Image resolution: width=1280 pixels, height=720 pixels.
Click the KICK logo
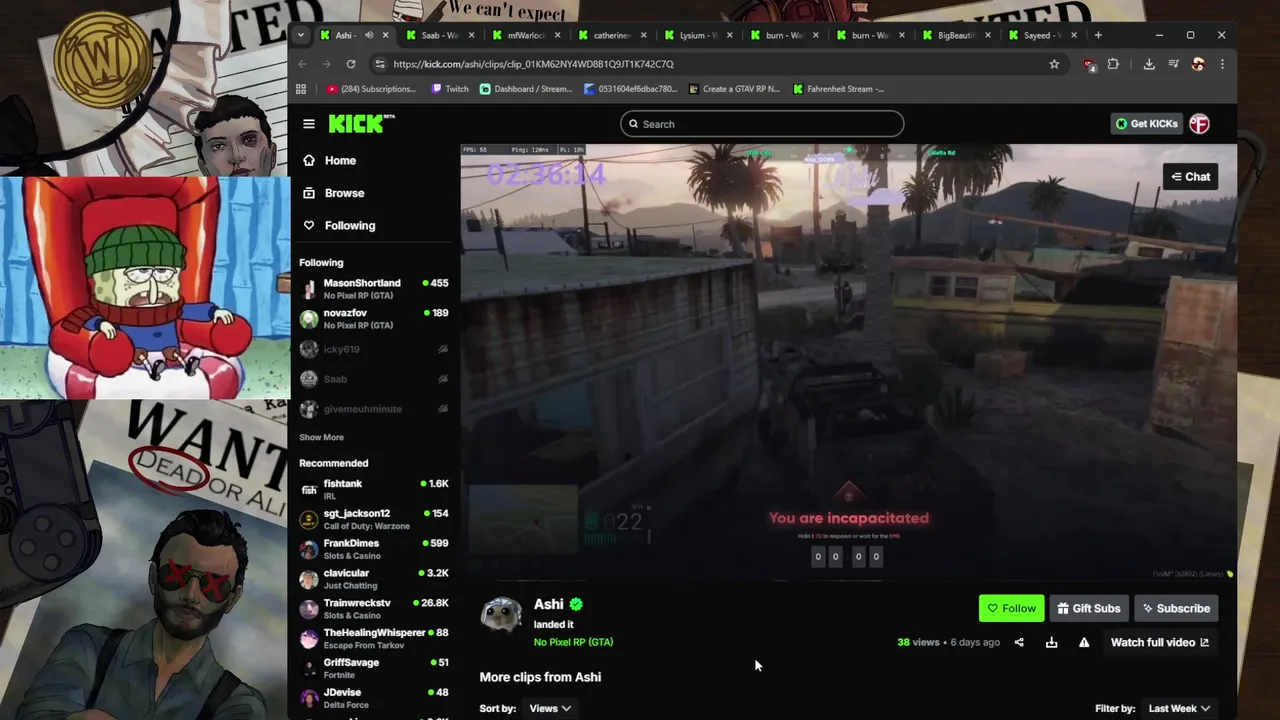click(361, 123)
